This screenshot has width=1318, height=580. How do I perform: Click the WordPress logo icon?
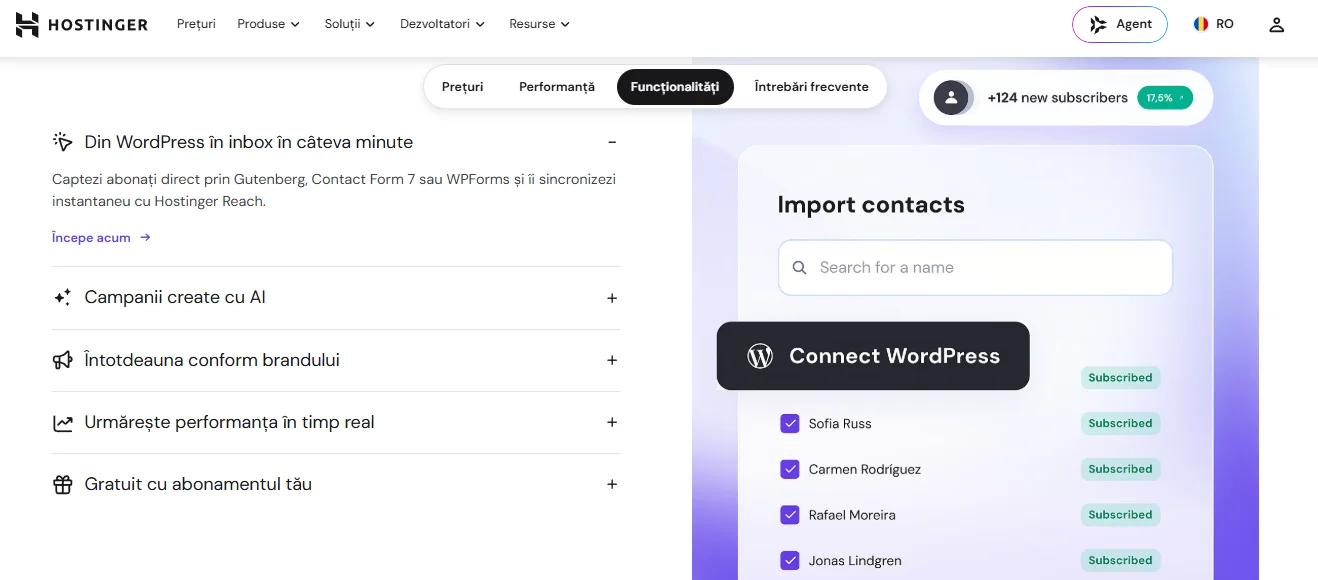(760, 356)
